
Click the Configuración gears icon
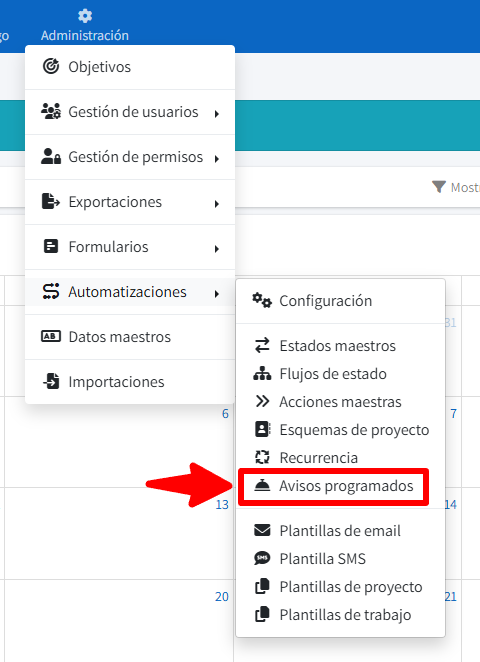tap(262, 301)
